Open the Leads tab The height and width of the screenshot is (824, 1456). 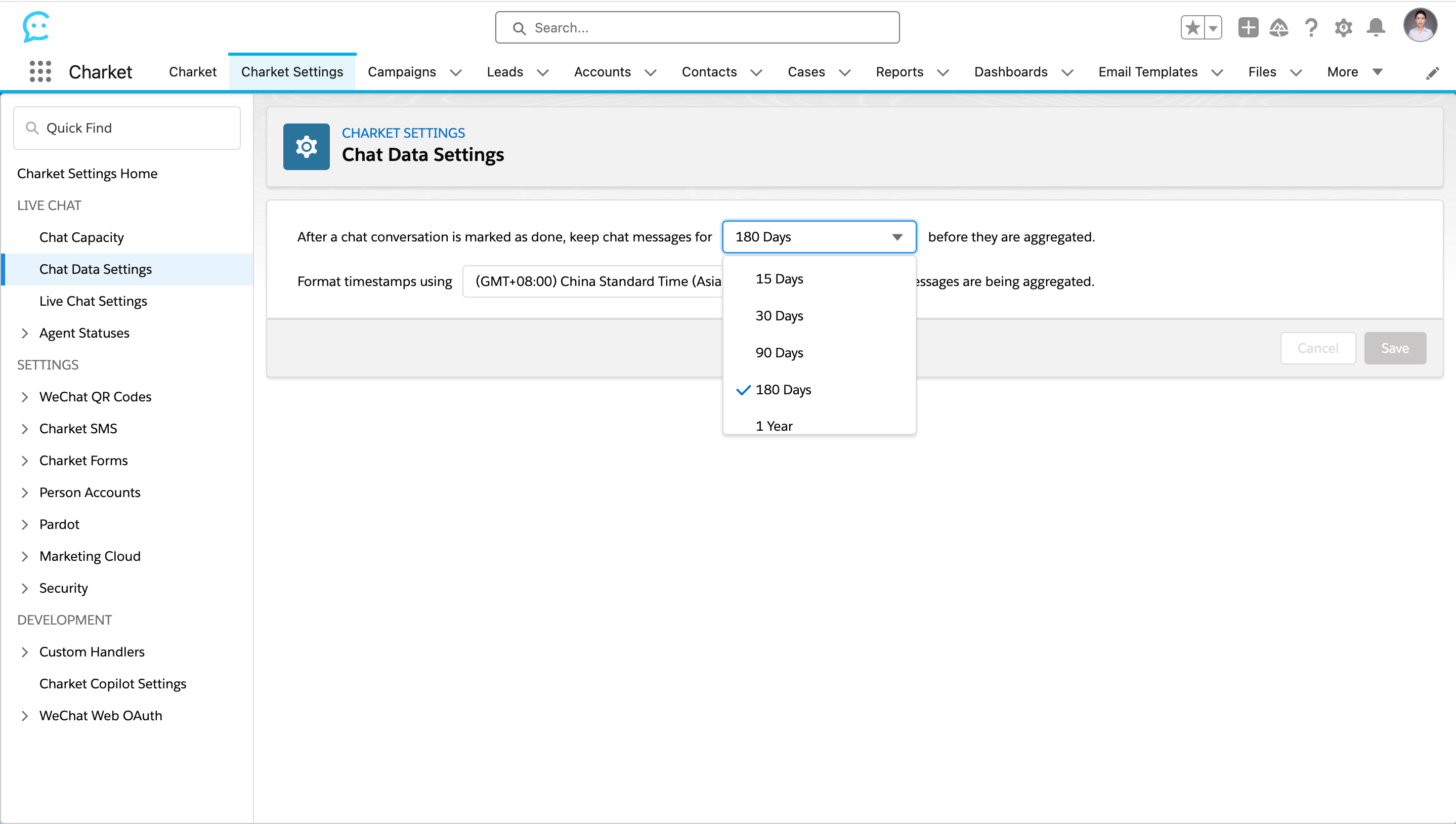click(x=504, y=72)
